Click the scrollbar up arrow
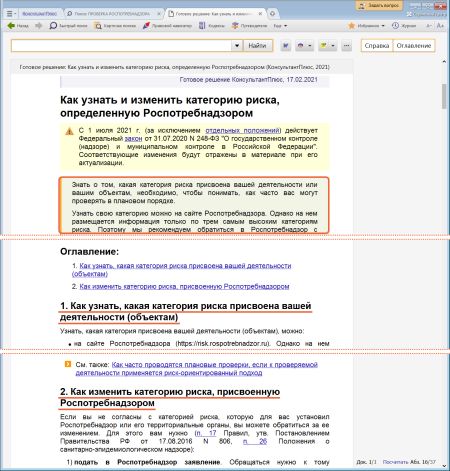 coord(444,62)
